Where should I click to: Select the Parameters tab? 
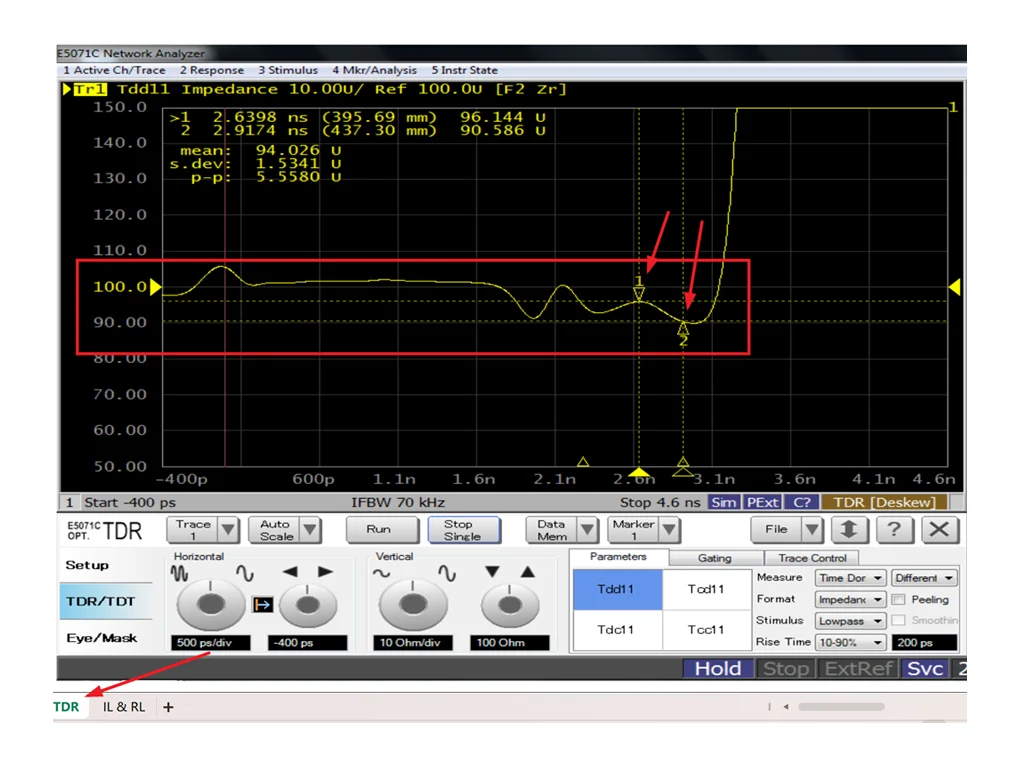(618, 557)
